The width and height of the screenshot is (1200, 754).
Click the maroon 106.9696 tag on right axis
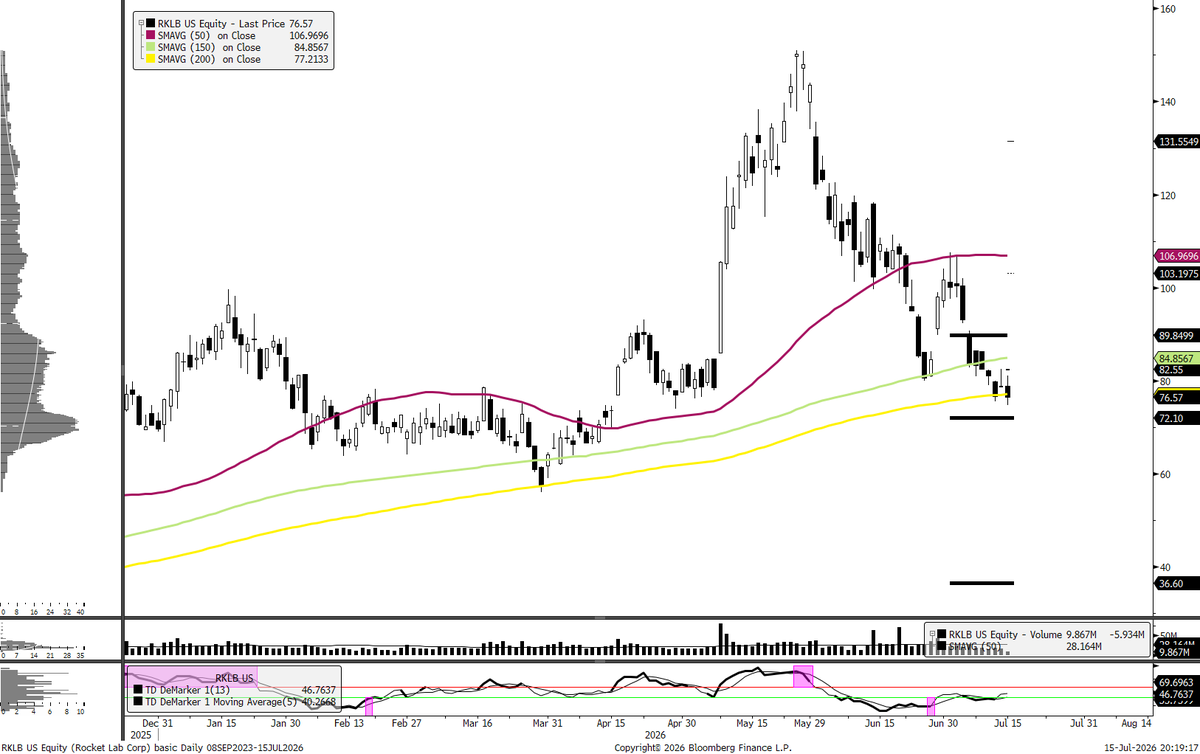[x=1176, y=257]
